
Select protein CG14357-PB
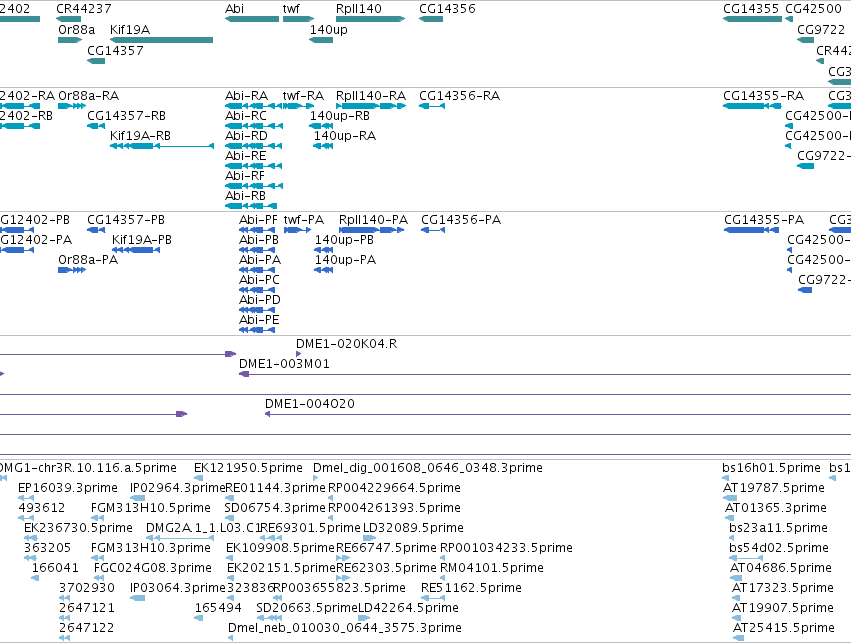[96, 230]
